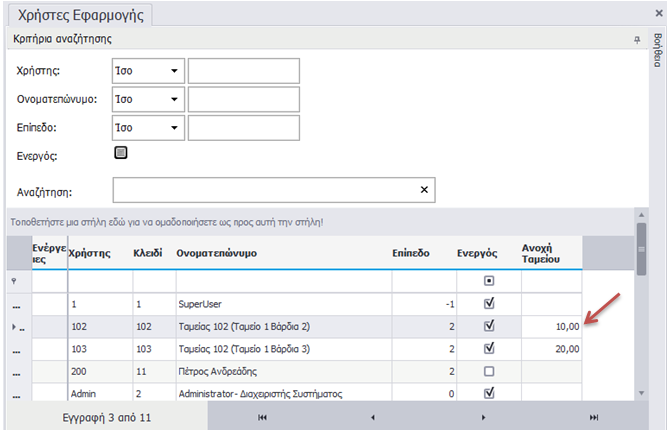Image resolution: width=669 pixels, height=433 pixels.
Task: Open the Επίπεδο operator dropdown
Action: click(174, 128)
